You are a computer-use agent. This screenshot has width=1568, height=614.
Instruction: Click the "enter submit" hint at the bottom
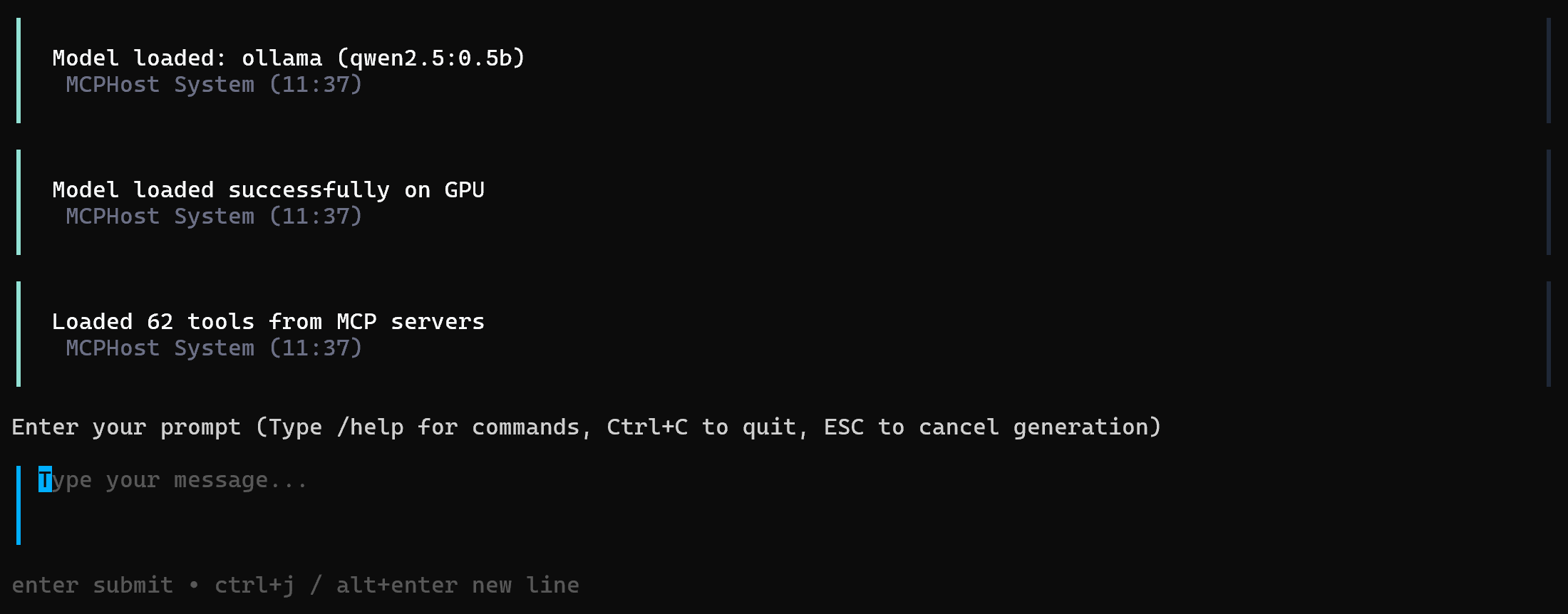pyautogui.click(x=93, y=584)
